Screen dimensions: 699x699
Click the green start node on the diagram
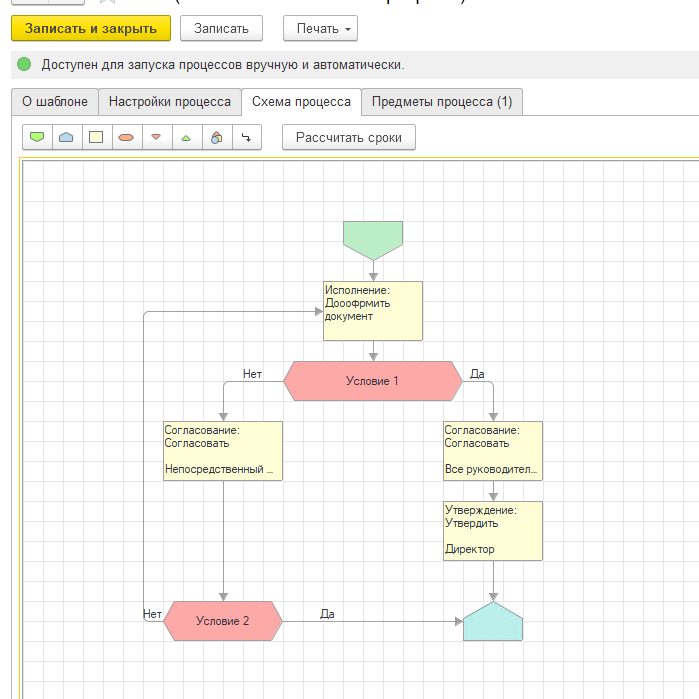pyautogui.click(x=372, y=238)
